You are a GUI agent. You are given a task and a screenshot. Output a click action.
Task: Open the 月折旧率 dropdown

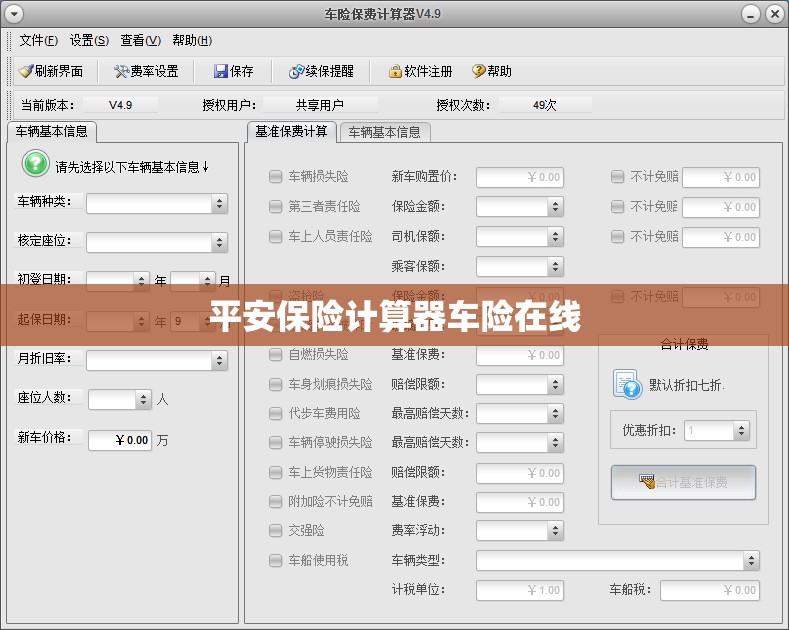(157, 361)
